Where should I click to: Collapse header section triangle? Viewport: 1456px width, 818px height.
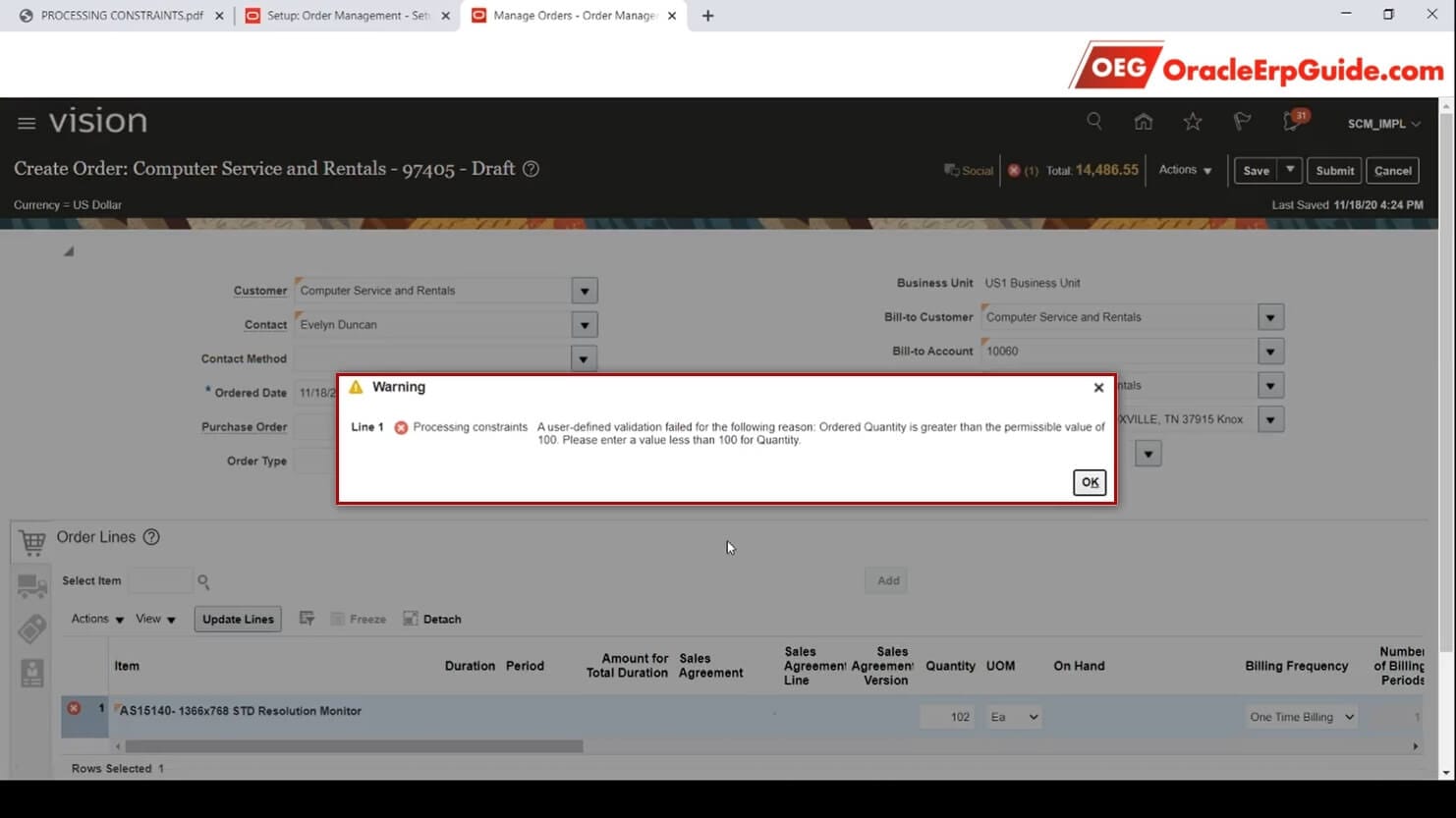pyautogui.click(x=69, y=251)
